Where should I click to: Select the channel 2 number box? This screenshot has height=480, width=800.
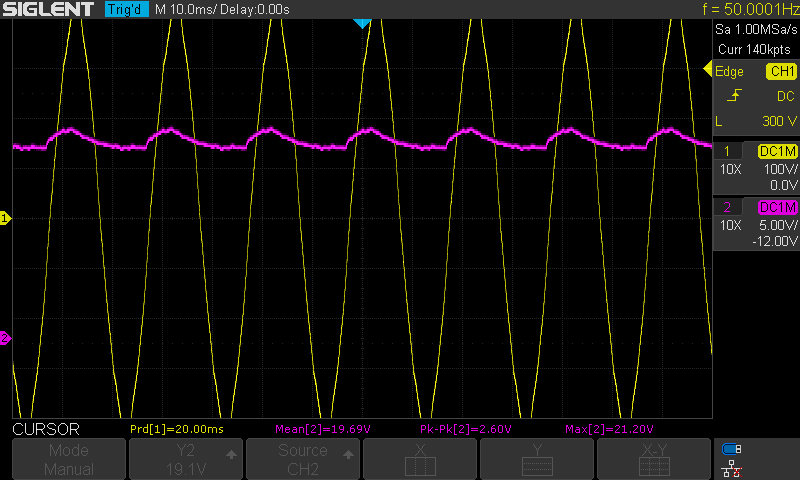click(727, 207)
